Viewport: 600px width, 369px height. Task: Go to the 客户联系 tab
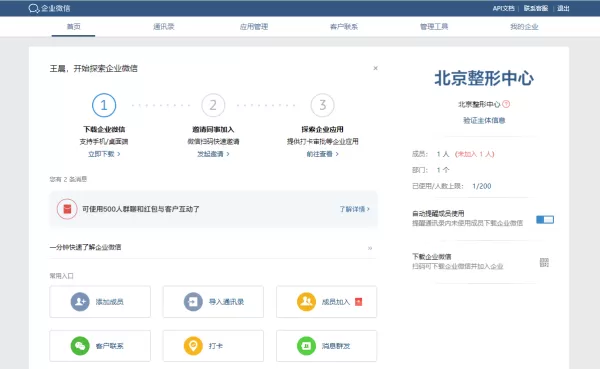coord(344,26)
